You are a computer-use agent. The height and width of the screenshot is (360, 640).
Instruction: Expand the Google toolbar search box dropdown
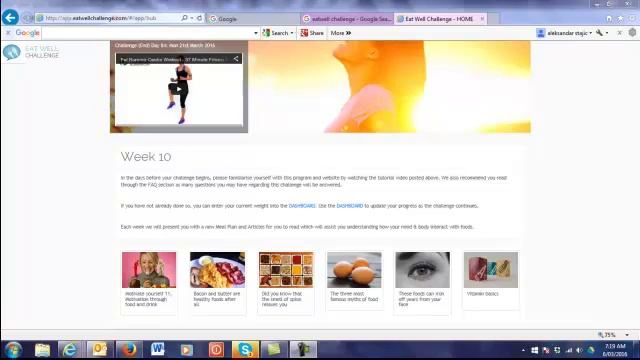coord(256,33)
